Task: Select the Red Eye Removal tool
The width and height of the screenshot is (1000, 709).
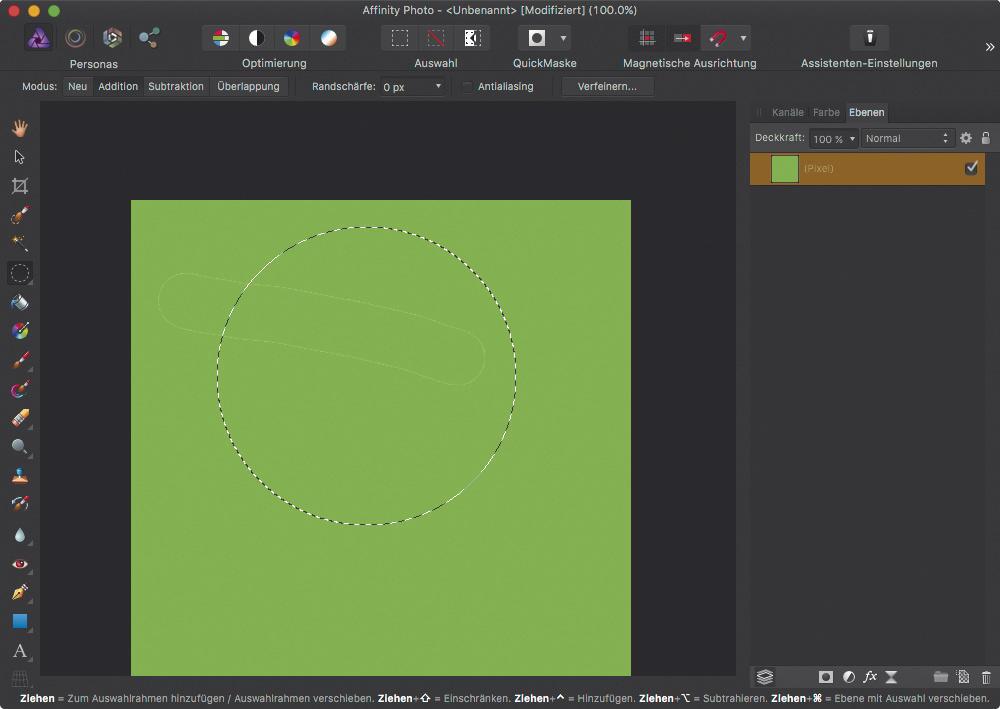Action: tap(19, 564)
